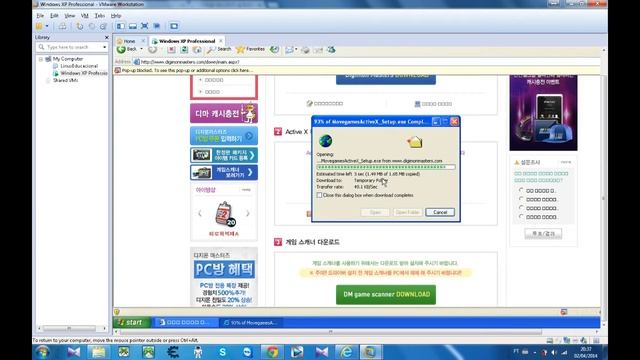The height and width of the screenshot is (360, 640).
Task: Open the IE Back history dropdown arrow
Action: [141, 49]
